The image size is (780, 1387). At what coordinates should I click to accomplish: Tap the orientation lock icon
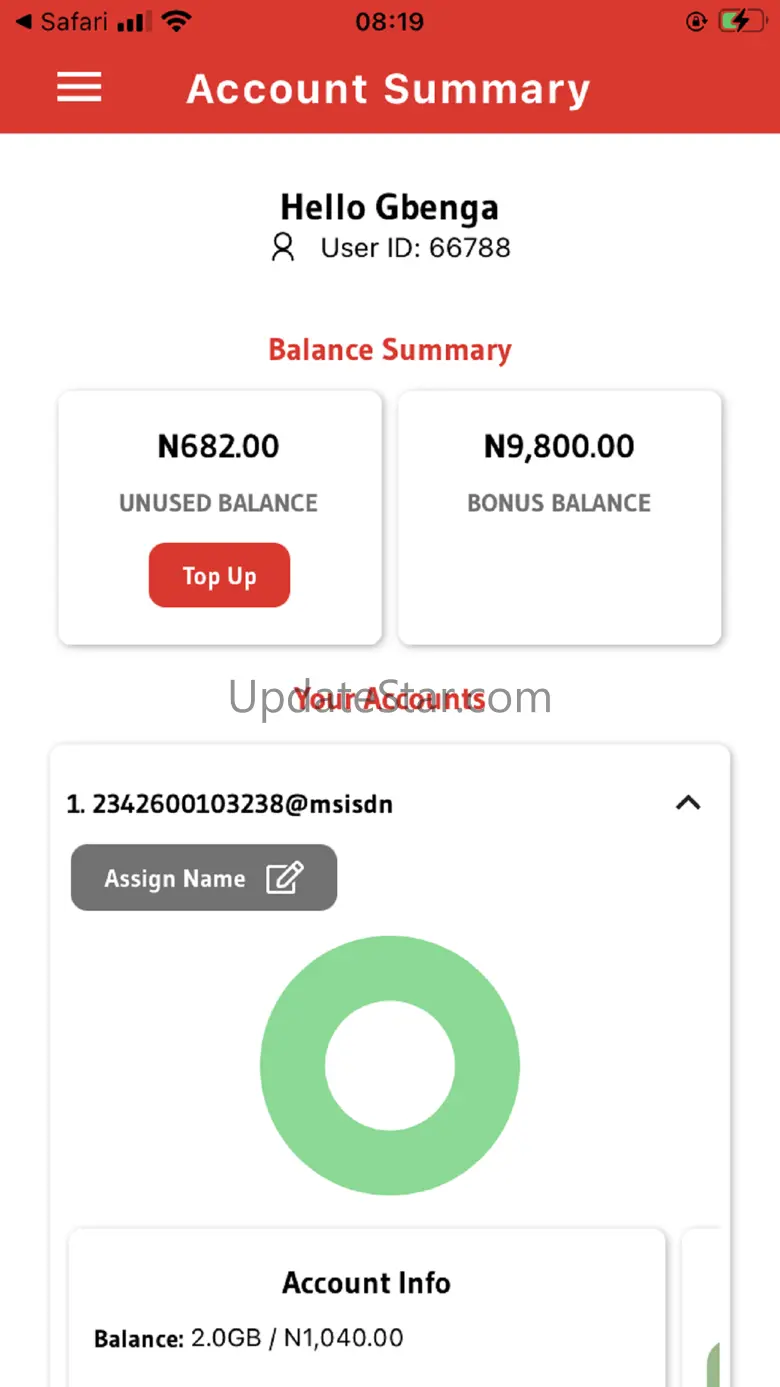[696, 21]
